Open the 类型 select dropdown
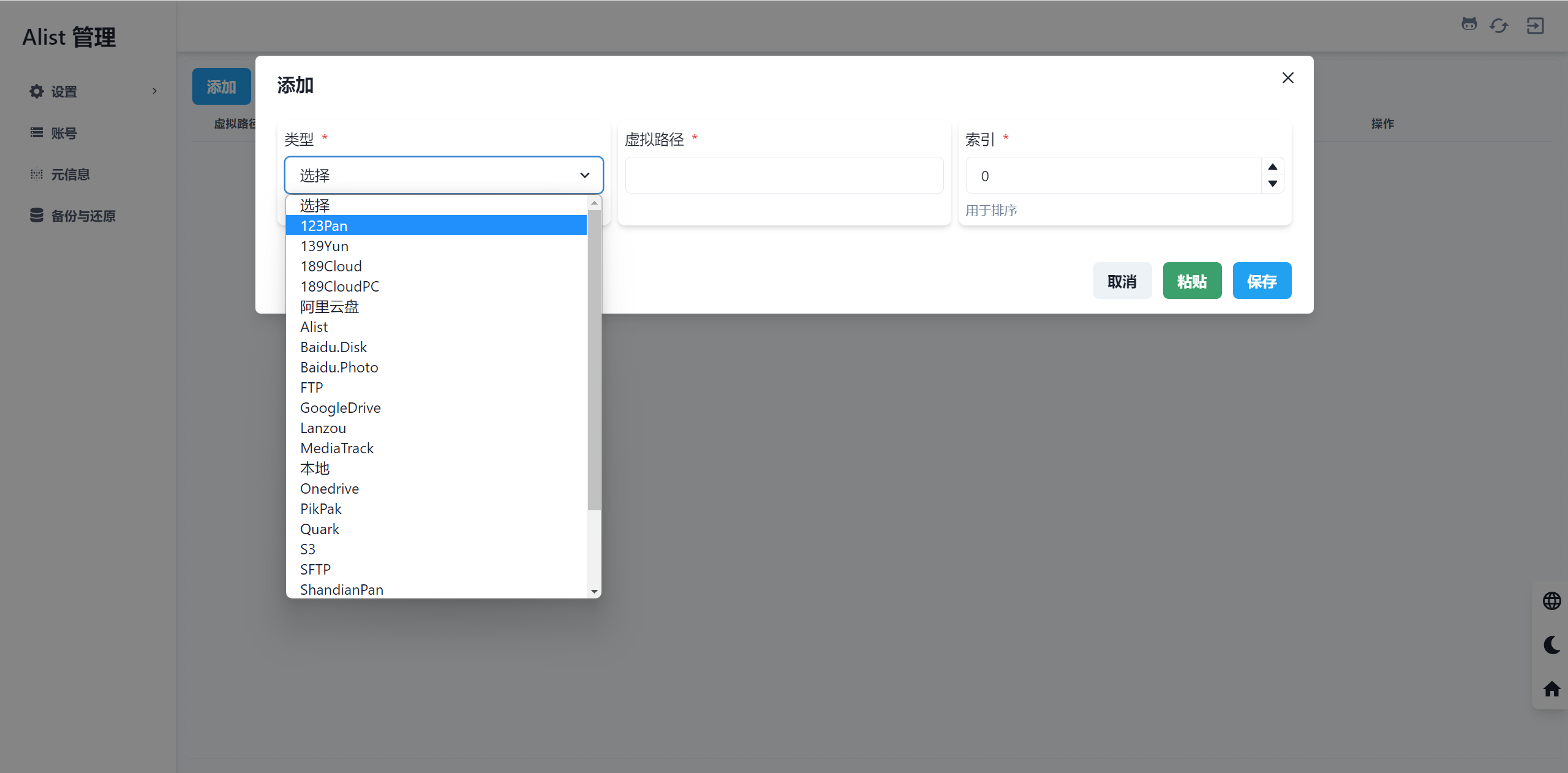 pyautogui.click(x=443, y=175)
